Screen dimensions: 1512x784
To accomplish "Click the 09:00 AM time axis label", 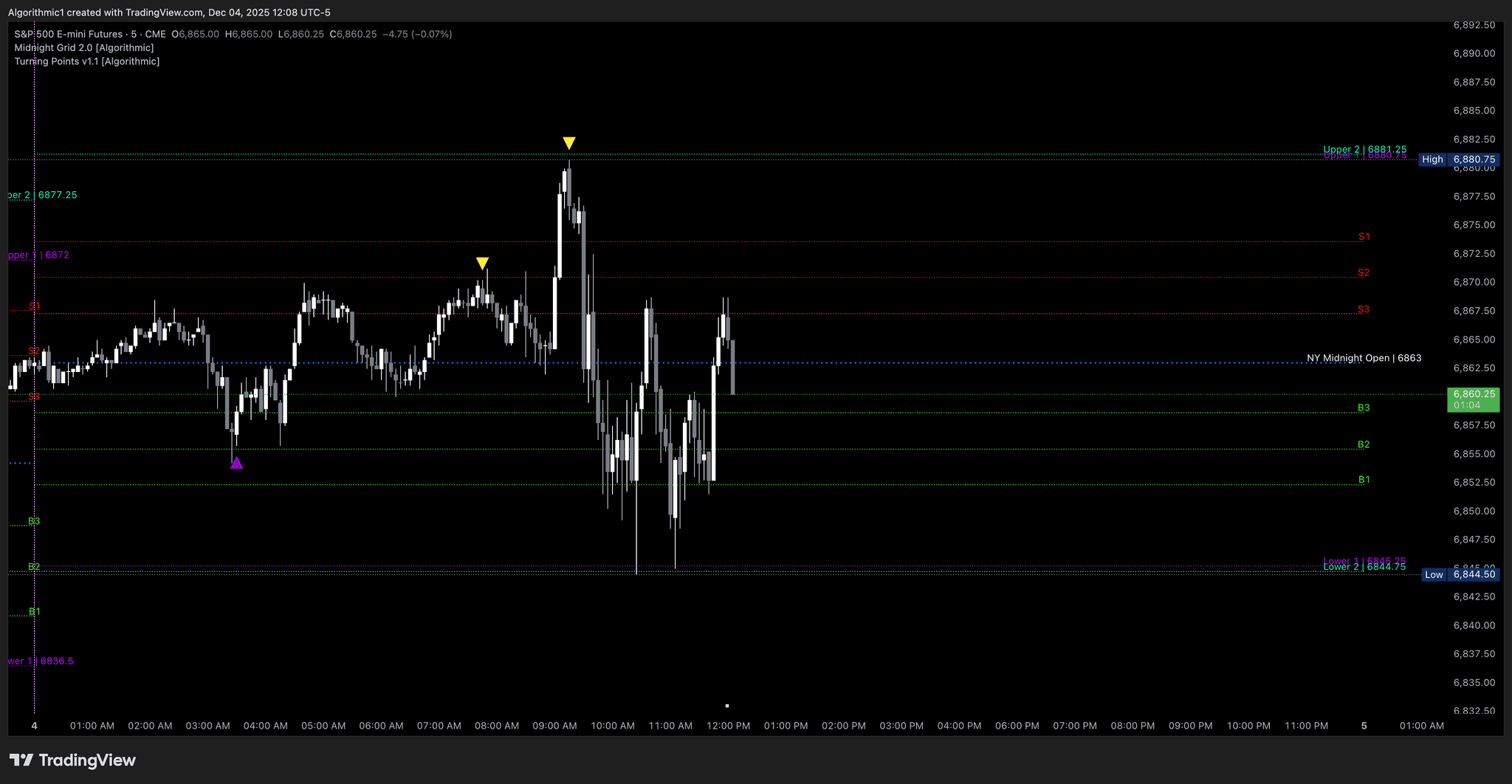I will pos(554,726).
